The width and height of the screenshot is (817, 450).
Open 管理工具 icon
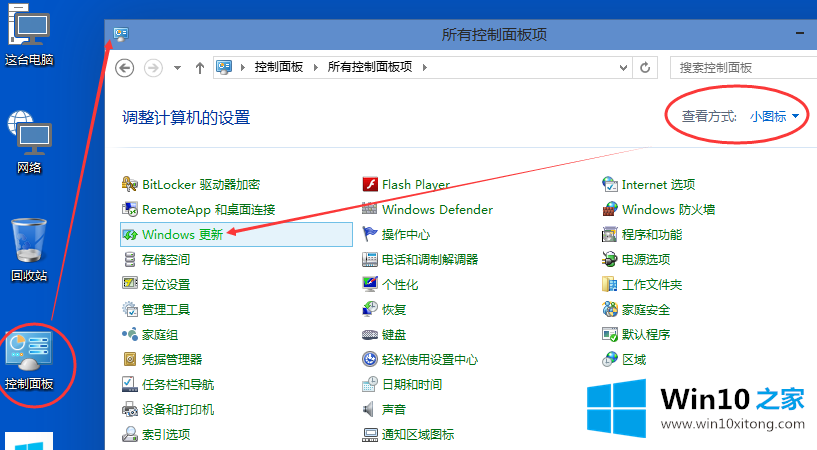pyautogui.click(x=130, y=309)
